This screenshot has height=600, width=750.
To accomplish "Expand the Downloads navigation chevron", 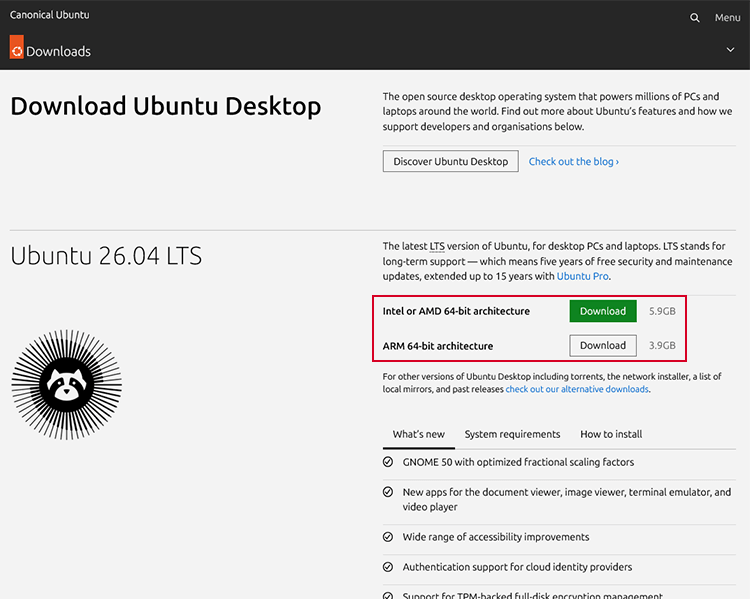I will coord(730,50).
